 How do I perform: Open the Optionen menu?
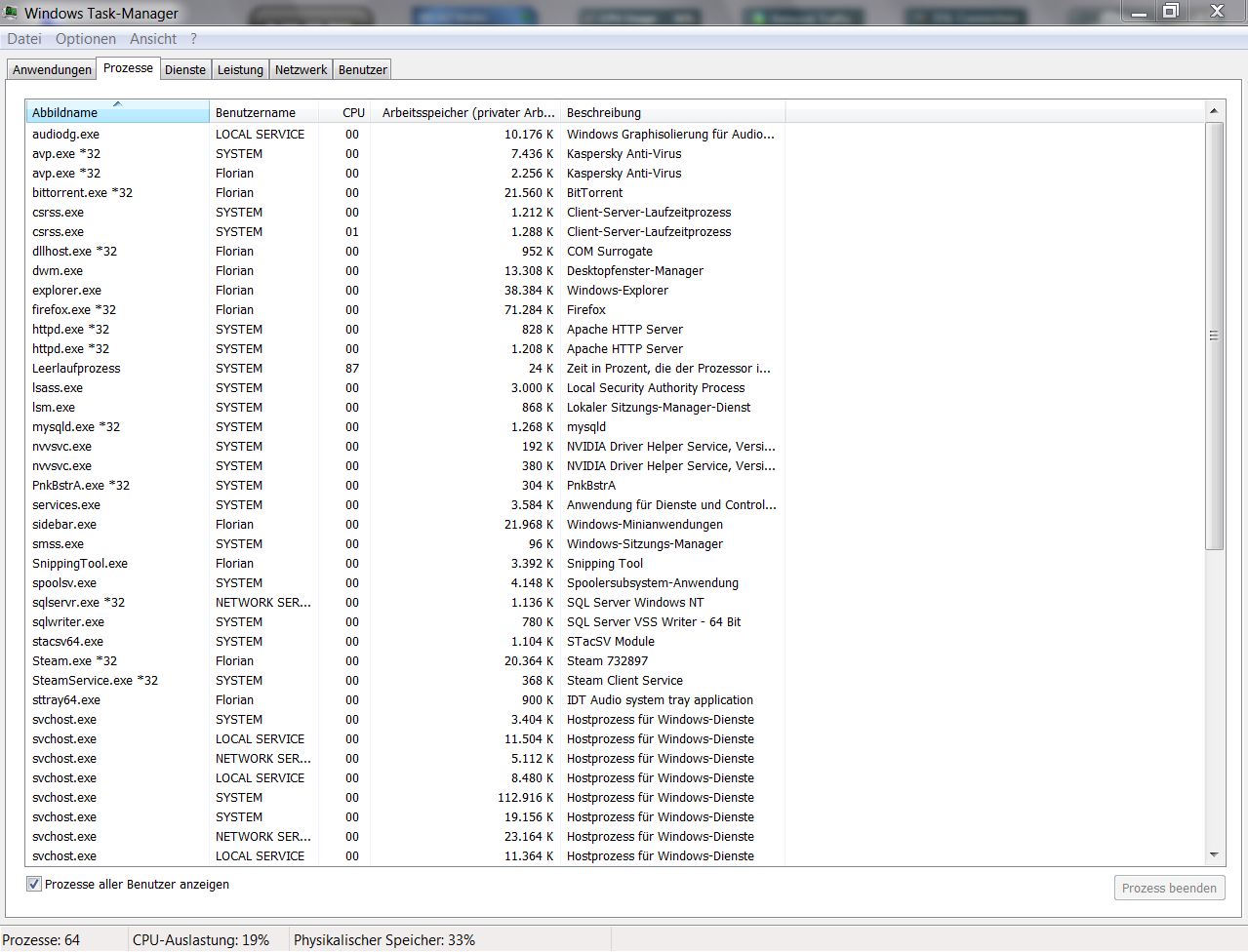pos(86,39)
